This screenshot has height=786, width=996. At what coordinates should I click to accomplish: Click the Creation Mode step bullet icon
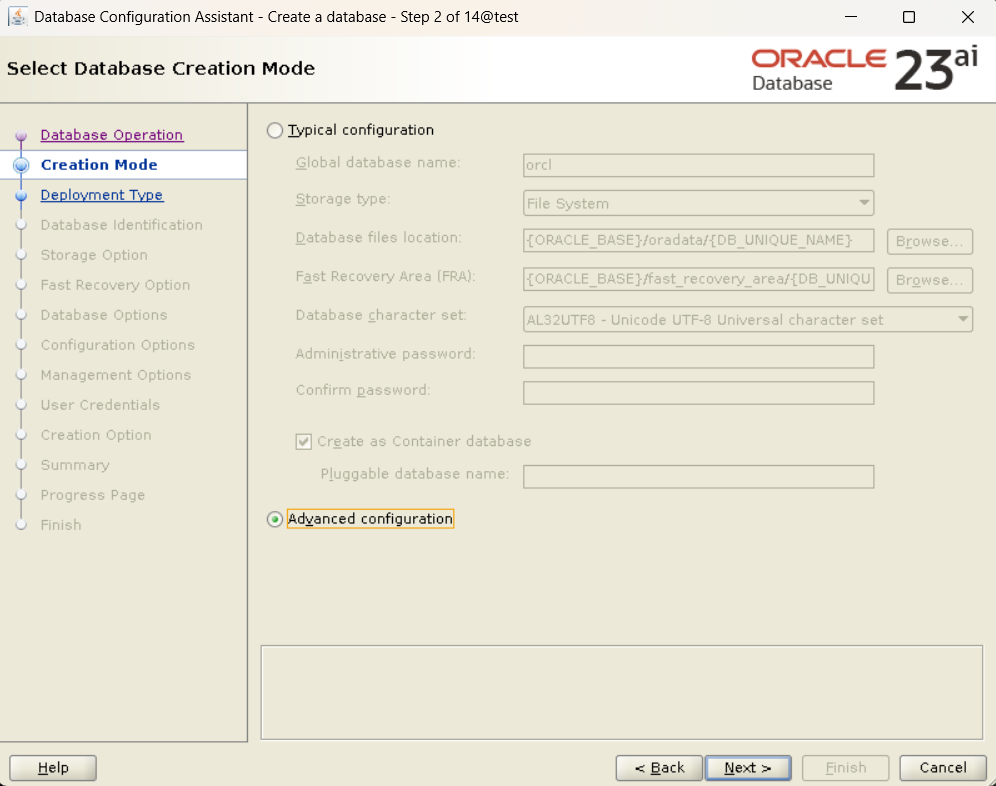tap(21, 165)
